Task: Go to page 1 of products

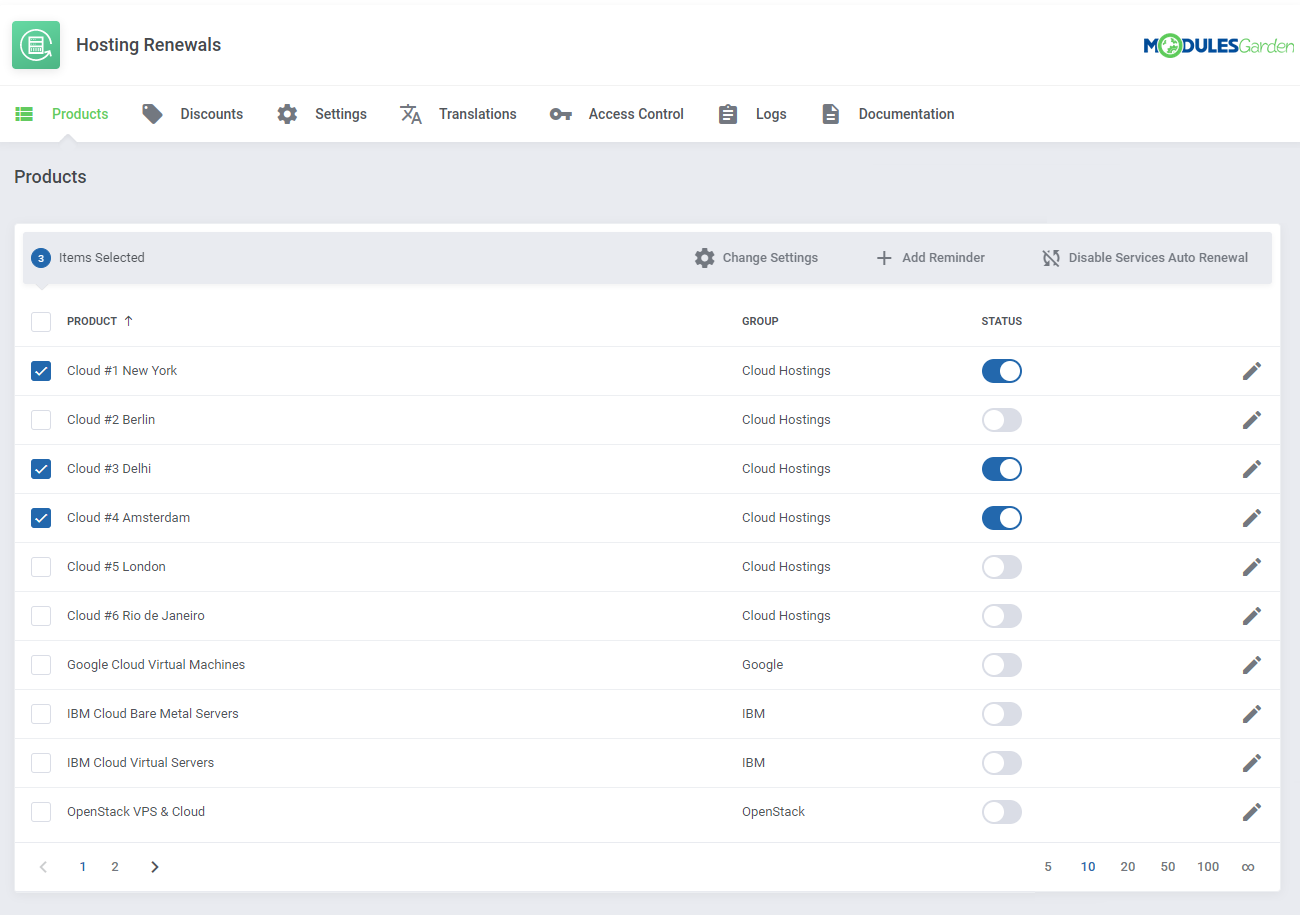Action: [x=83, y=867]
